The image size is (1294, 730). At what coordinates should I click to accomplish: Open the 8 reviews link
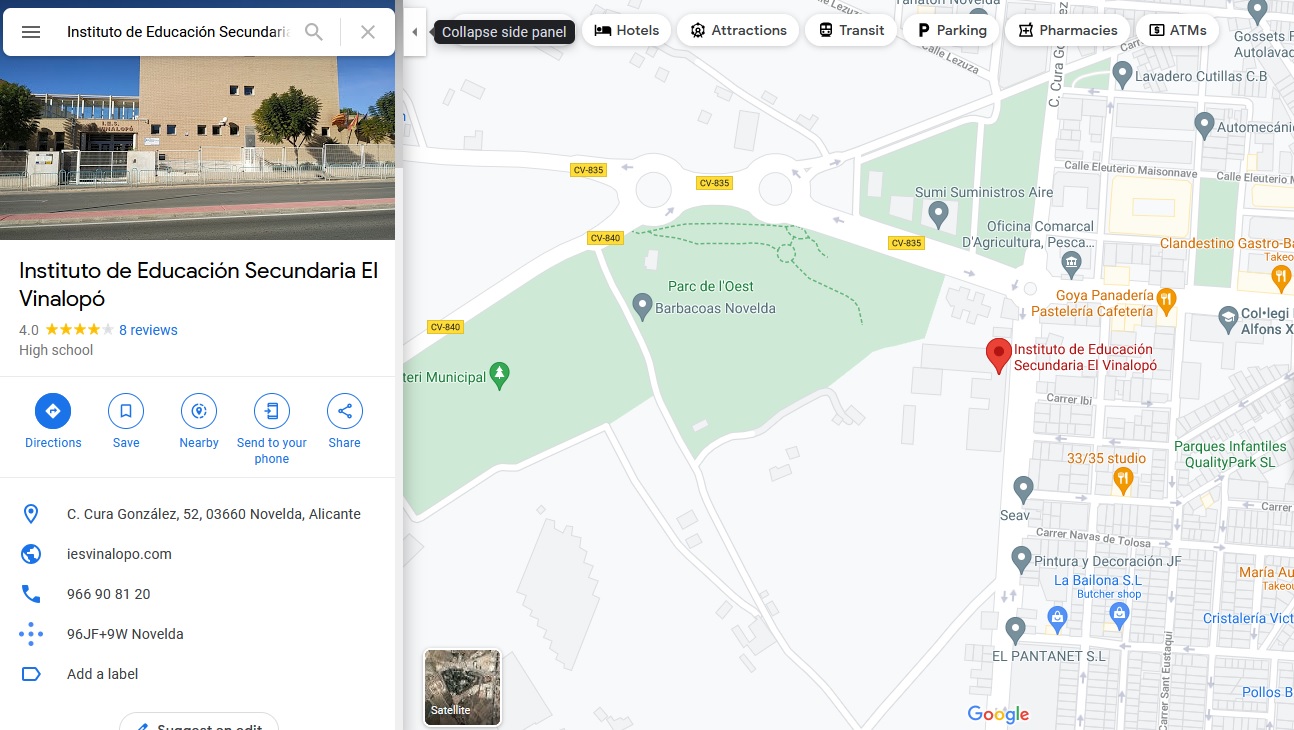point(148,330)
